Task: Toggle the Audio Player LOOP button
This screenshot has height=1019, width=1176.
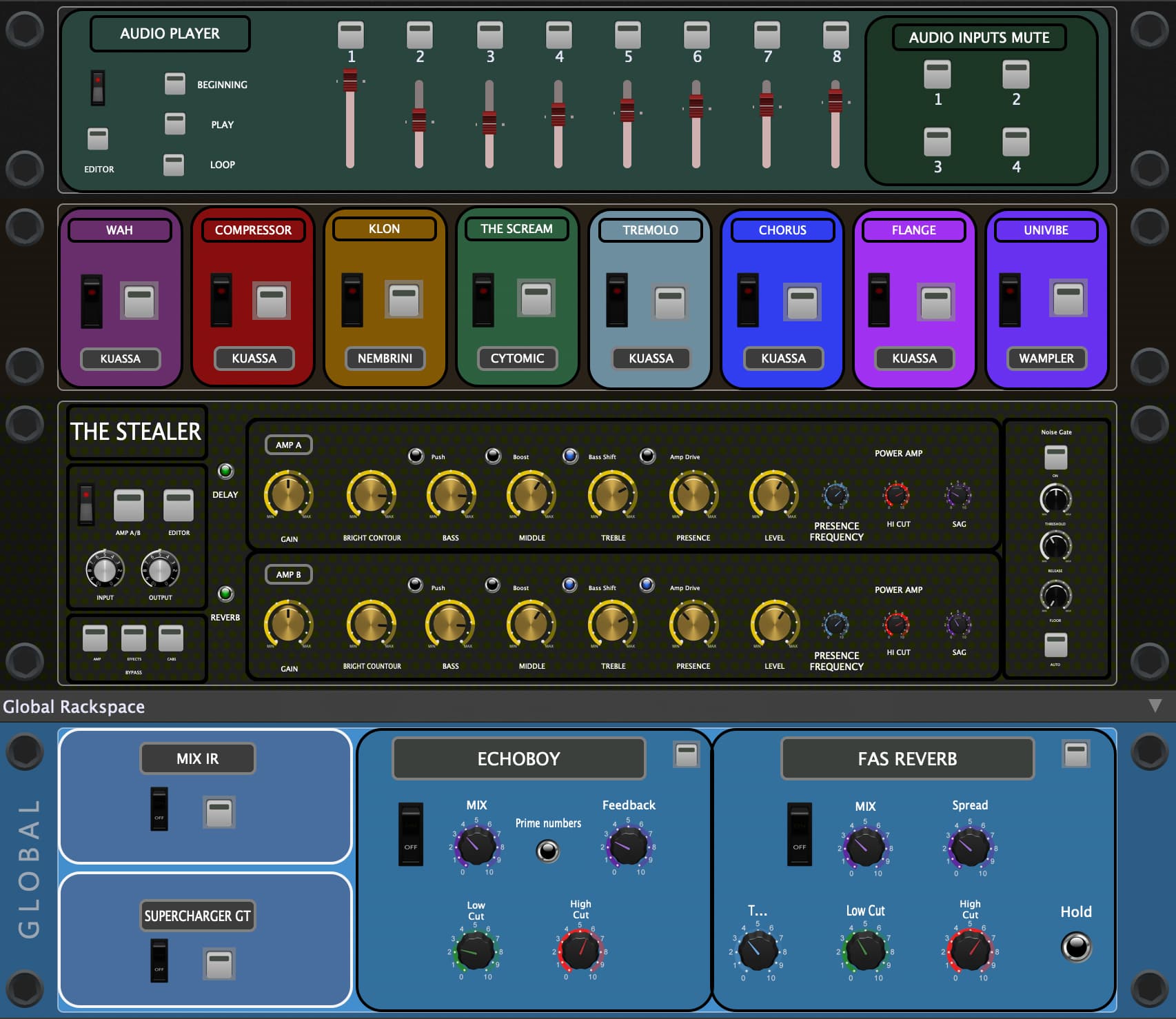Action: pos(174,165)
